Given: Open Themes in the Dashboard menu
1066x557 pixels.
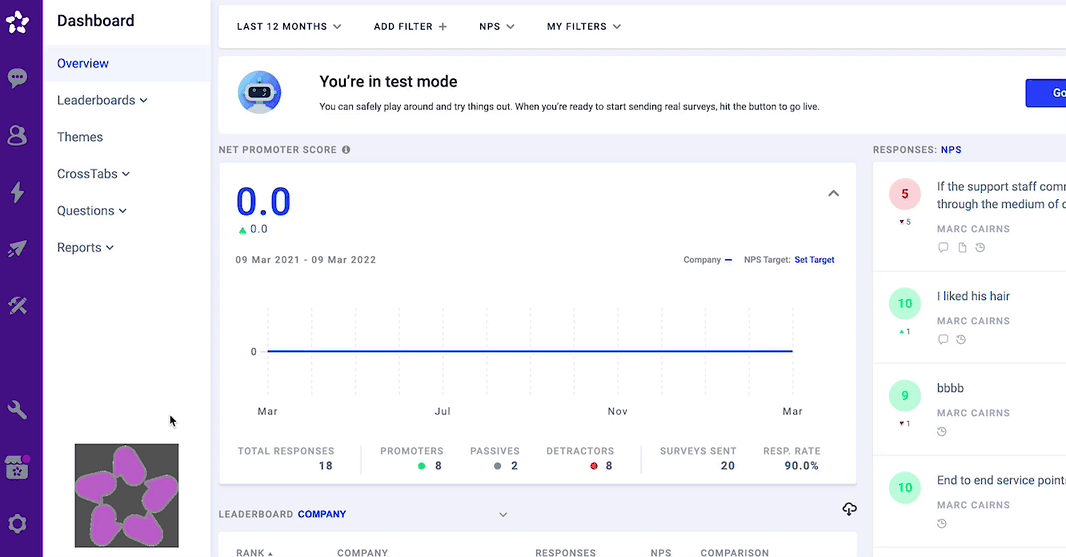Looking at the screenshot, I should (x=80, y=137).
